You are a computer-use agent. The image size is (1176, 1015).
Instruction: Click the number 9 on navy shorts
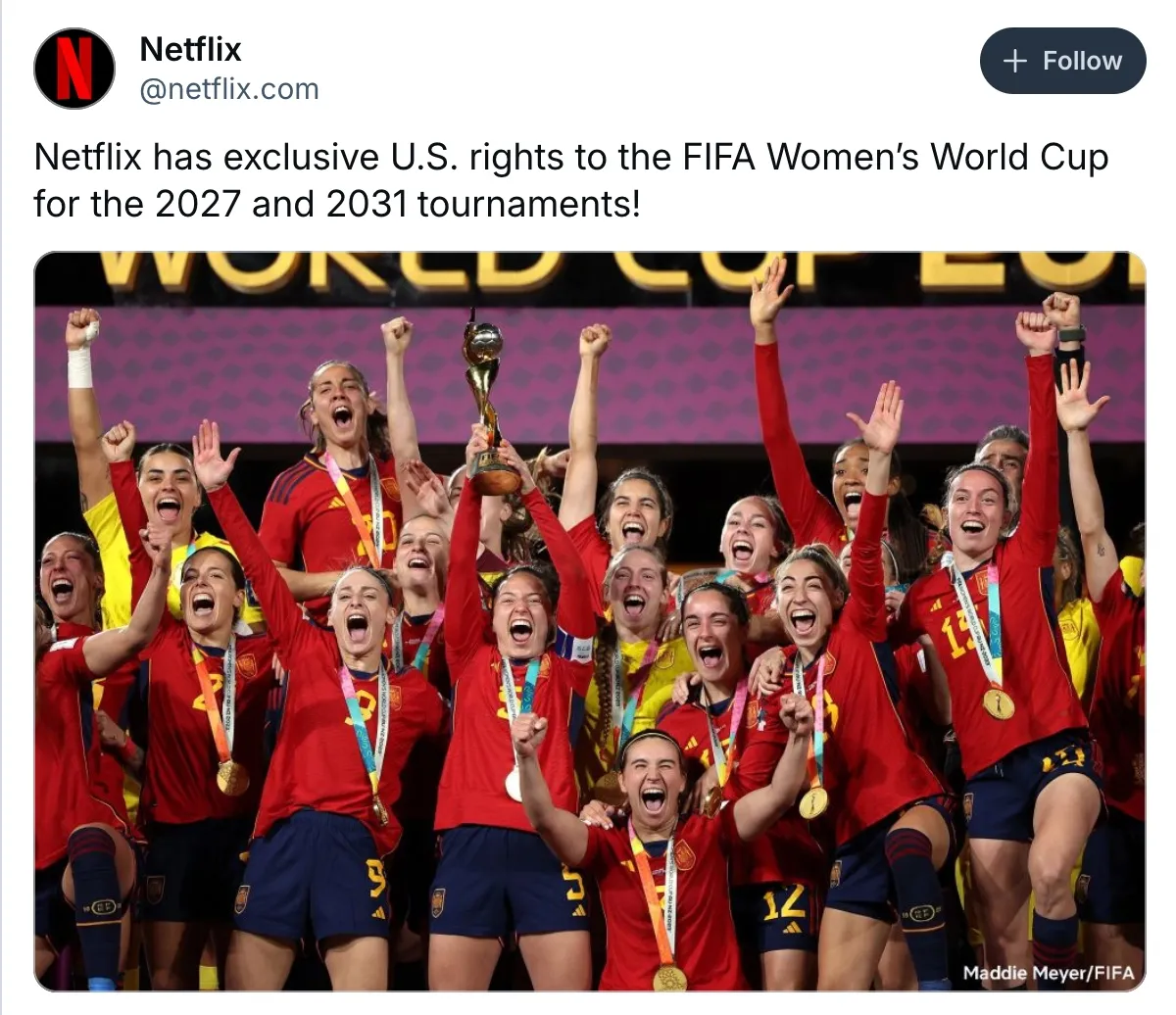point(375,877)
